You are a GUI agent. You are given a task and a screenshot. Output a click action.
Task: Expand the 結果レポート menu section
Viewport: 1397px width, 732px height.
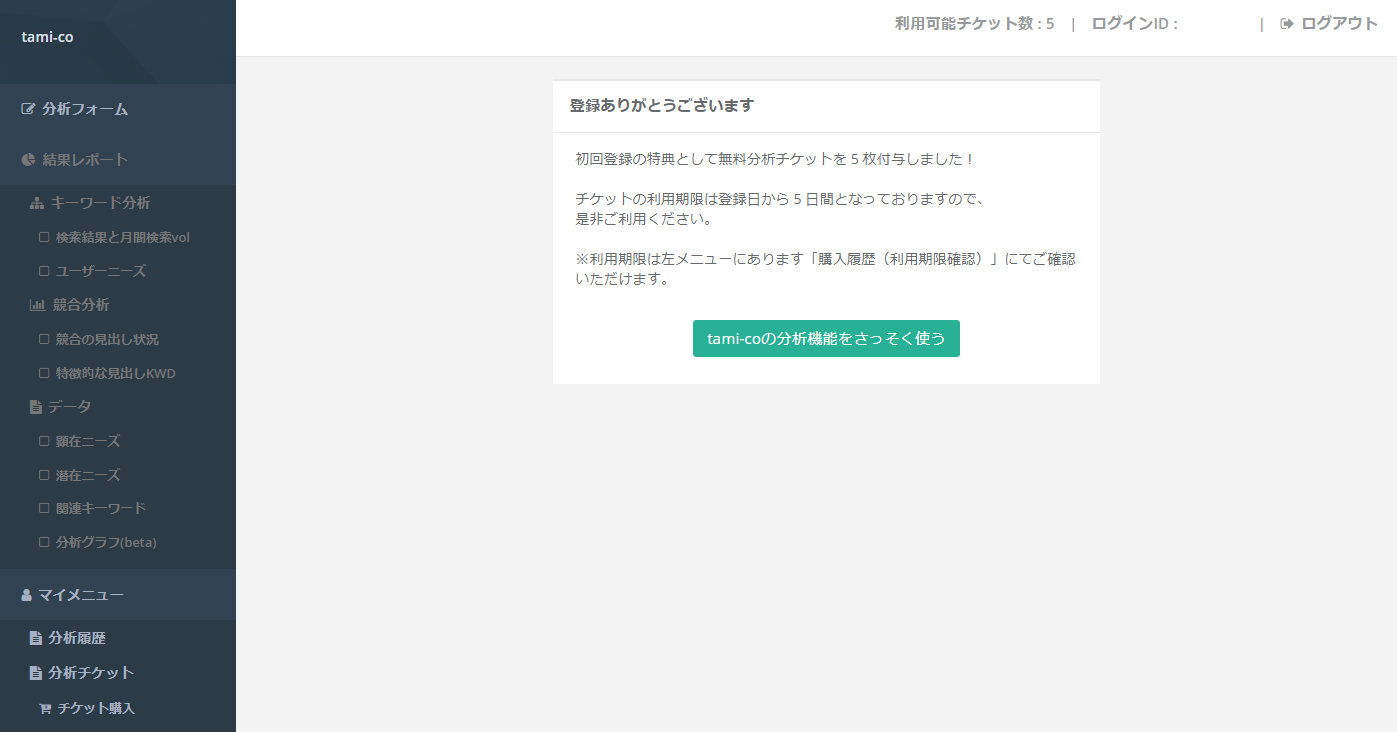coord(85,160)
